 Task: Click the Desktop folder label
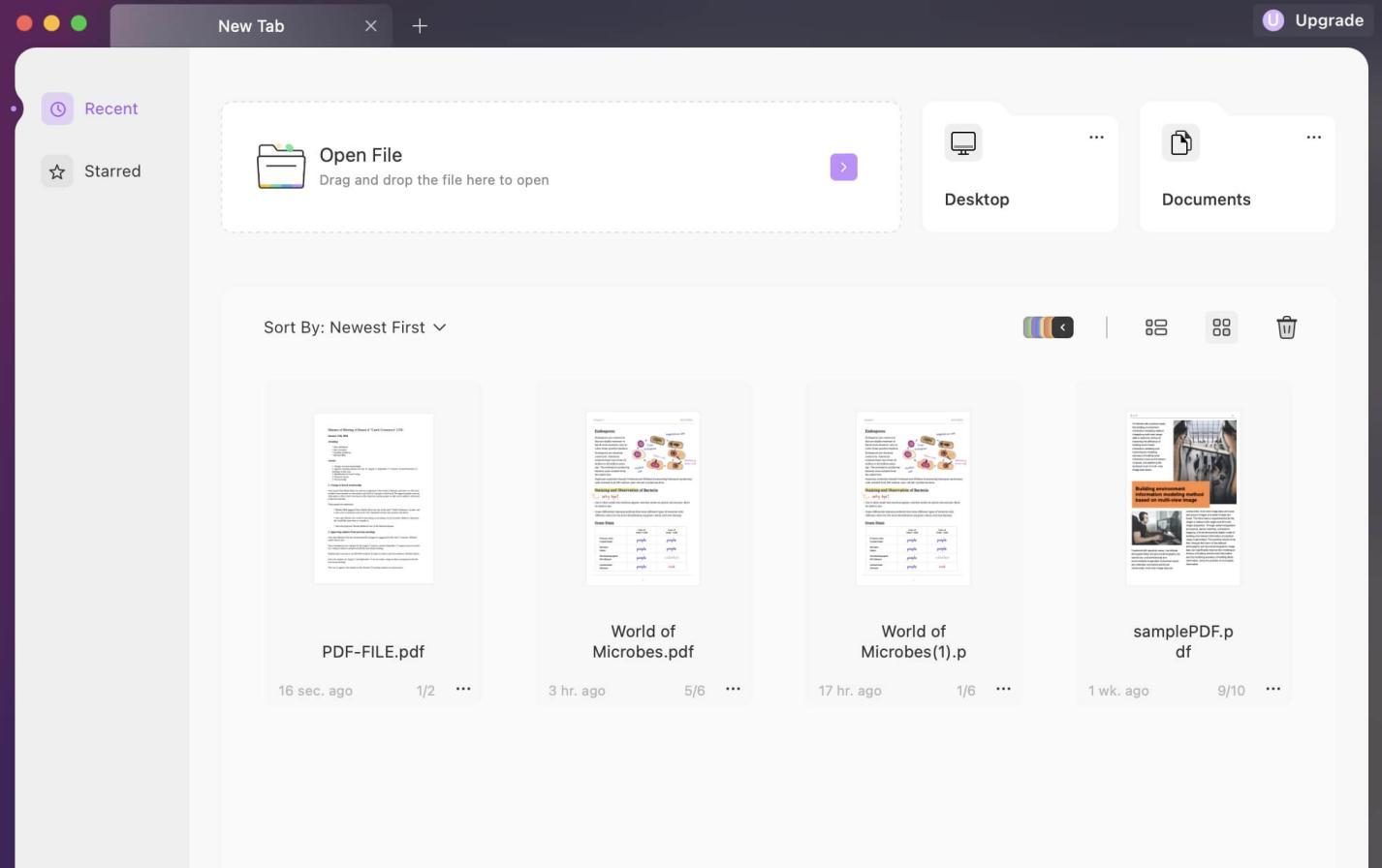(x=977, y=200)
